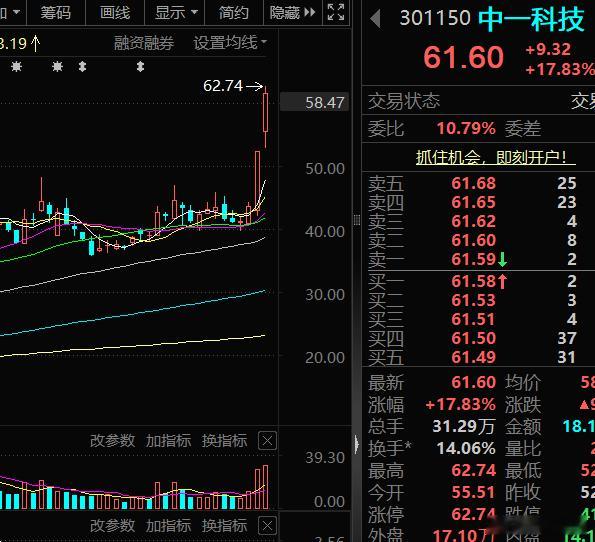Click the 卖三 price 61.62

pyautogui.click(x=473, y=221)
